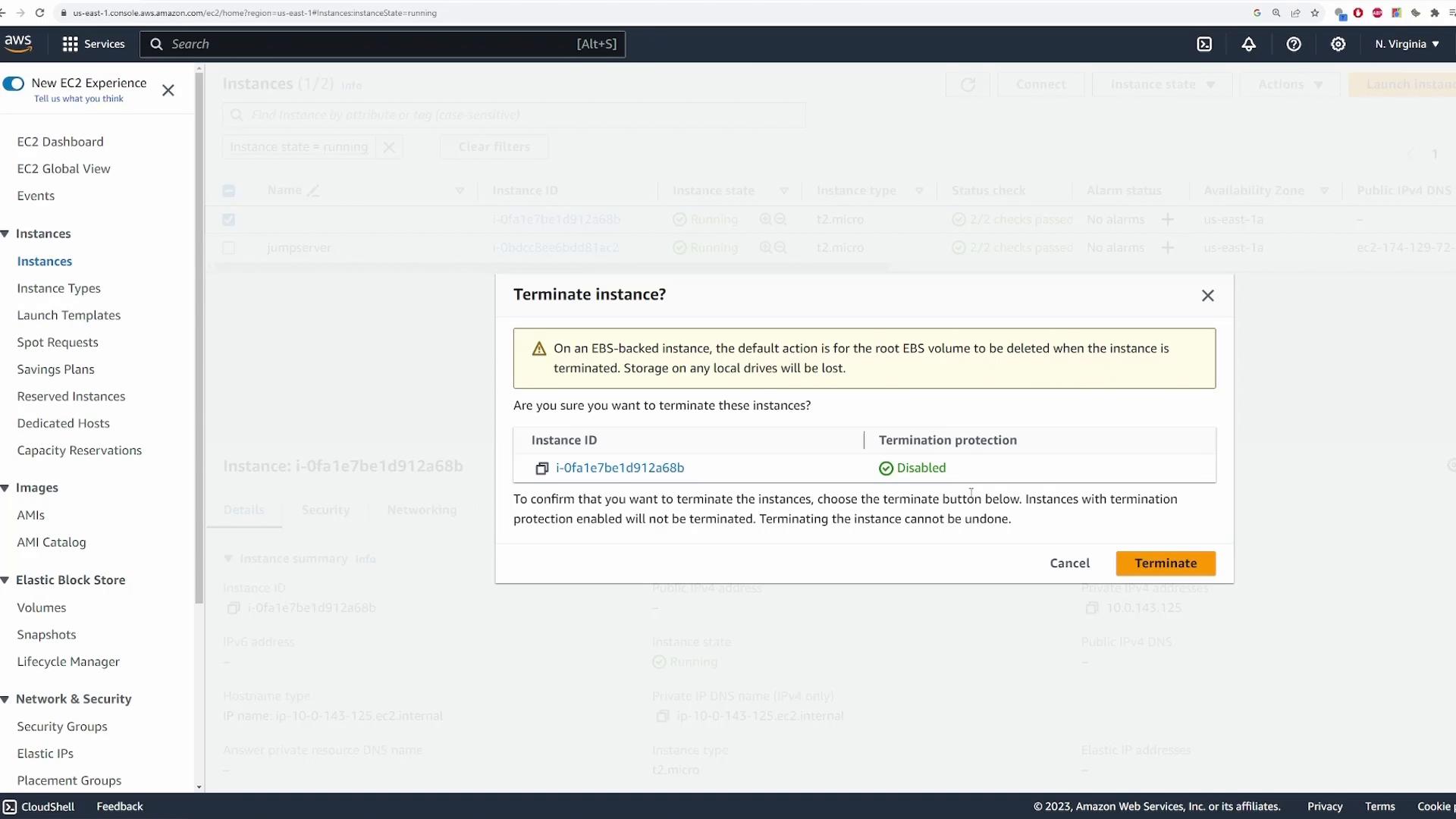
Task: Open Feedback in the footer
Action: pyautogui.click(x=119, y=807)
